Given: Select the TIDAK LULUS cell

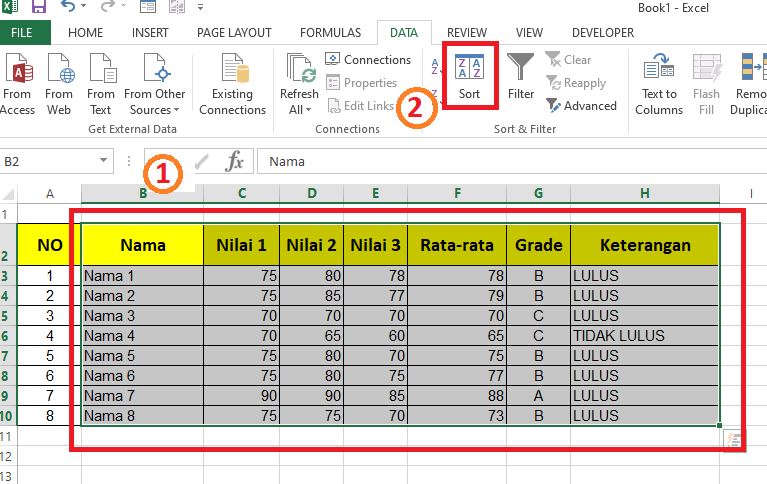Looking at the screenshot, I should [x=645, y=336].
